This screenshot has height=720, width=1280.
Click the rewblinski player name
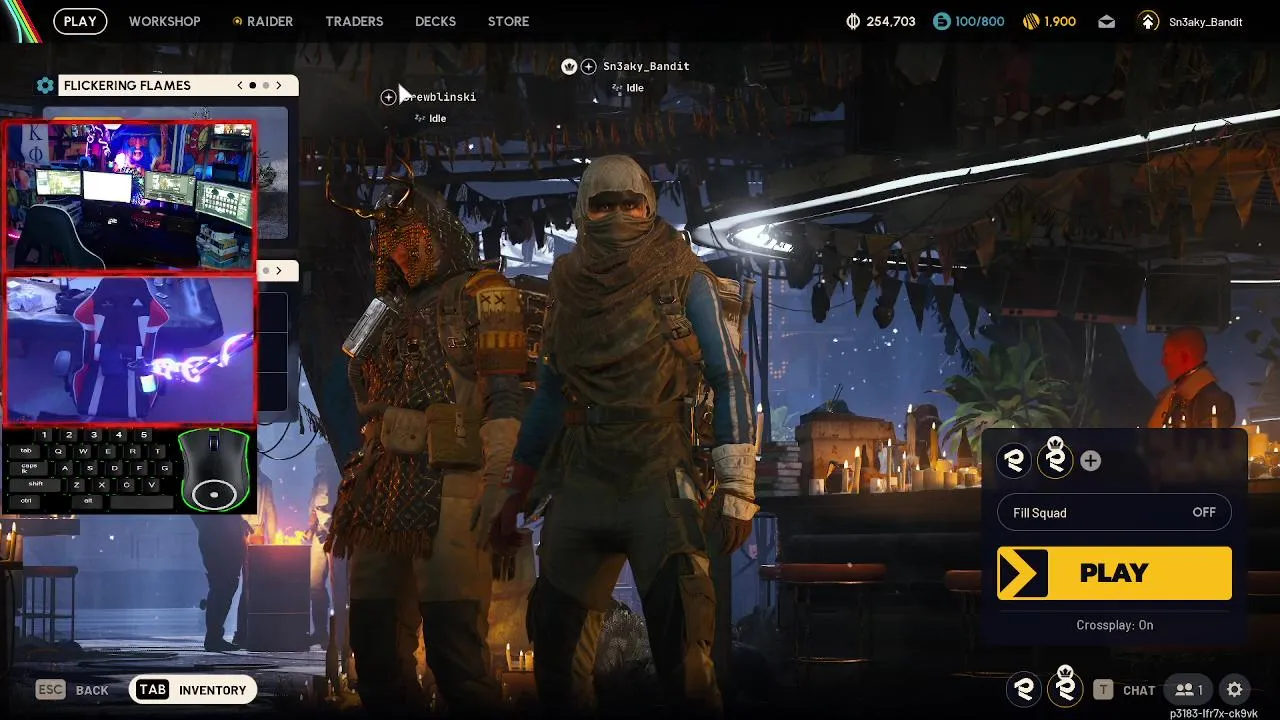pos(440,97)
